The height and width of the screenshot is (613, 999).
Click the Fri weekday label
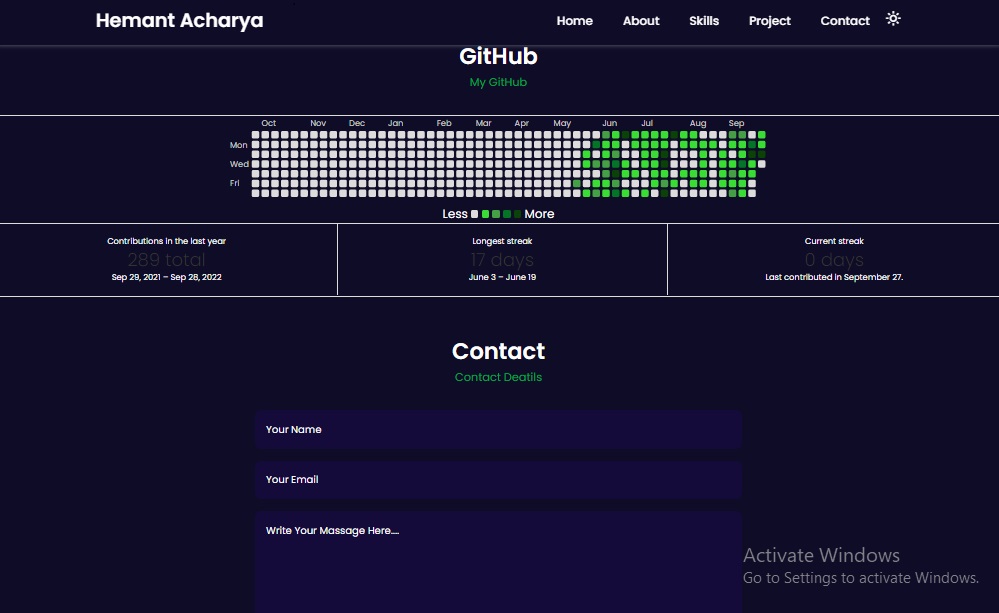tap(234, 183)
